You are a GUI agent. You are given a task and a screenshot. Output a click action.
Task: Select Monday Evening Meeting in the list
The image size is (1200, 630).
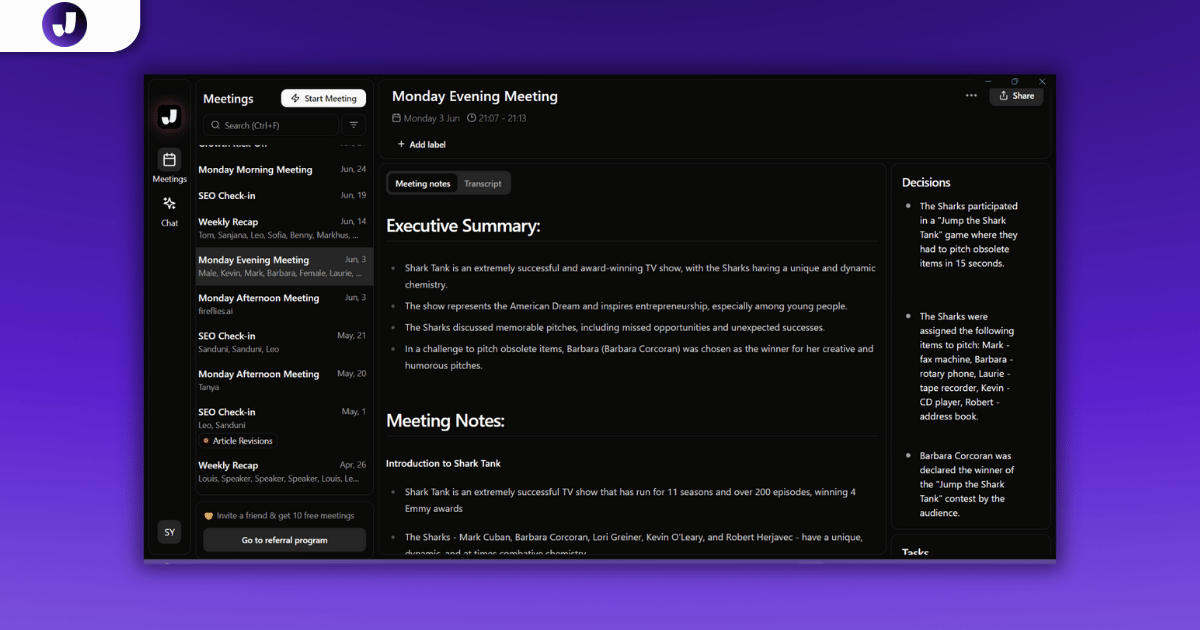click(284, 266)
